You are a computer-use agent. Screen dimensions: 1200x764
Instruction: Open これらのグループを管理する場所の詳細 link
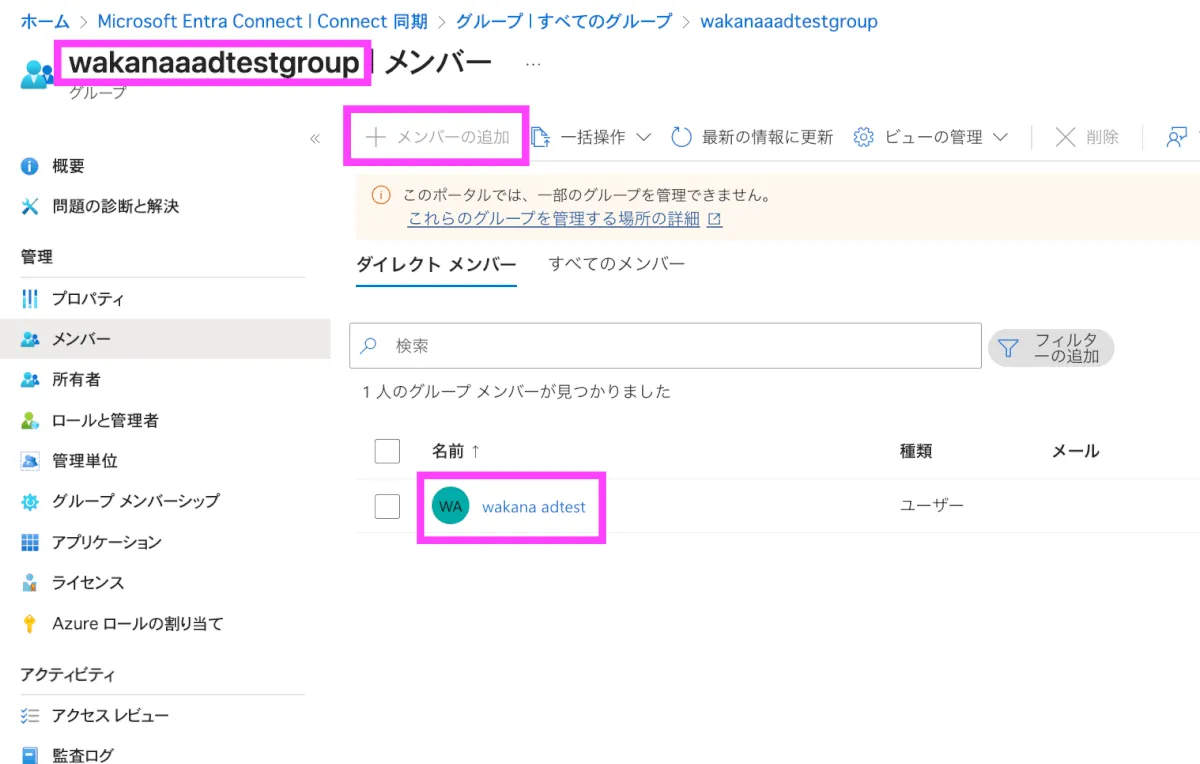[564, 219]
